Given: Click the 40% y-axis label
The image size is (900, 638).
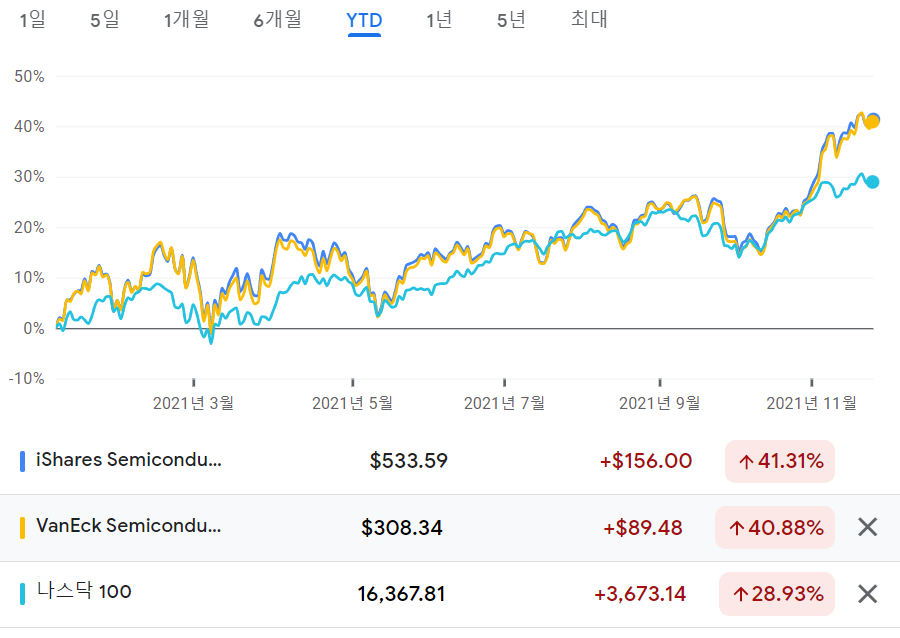Looking at the screenshot, I should [x=29, y=126].
